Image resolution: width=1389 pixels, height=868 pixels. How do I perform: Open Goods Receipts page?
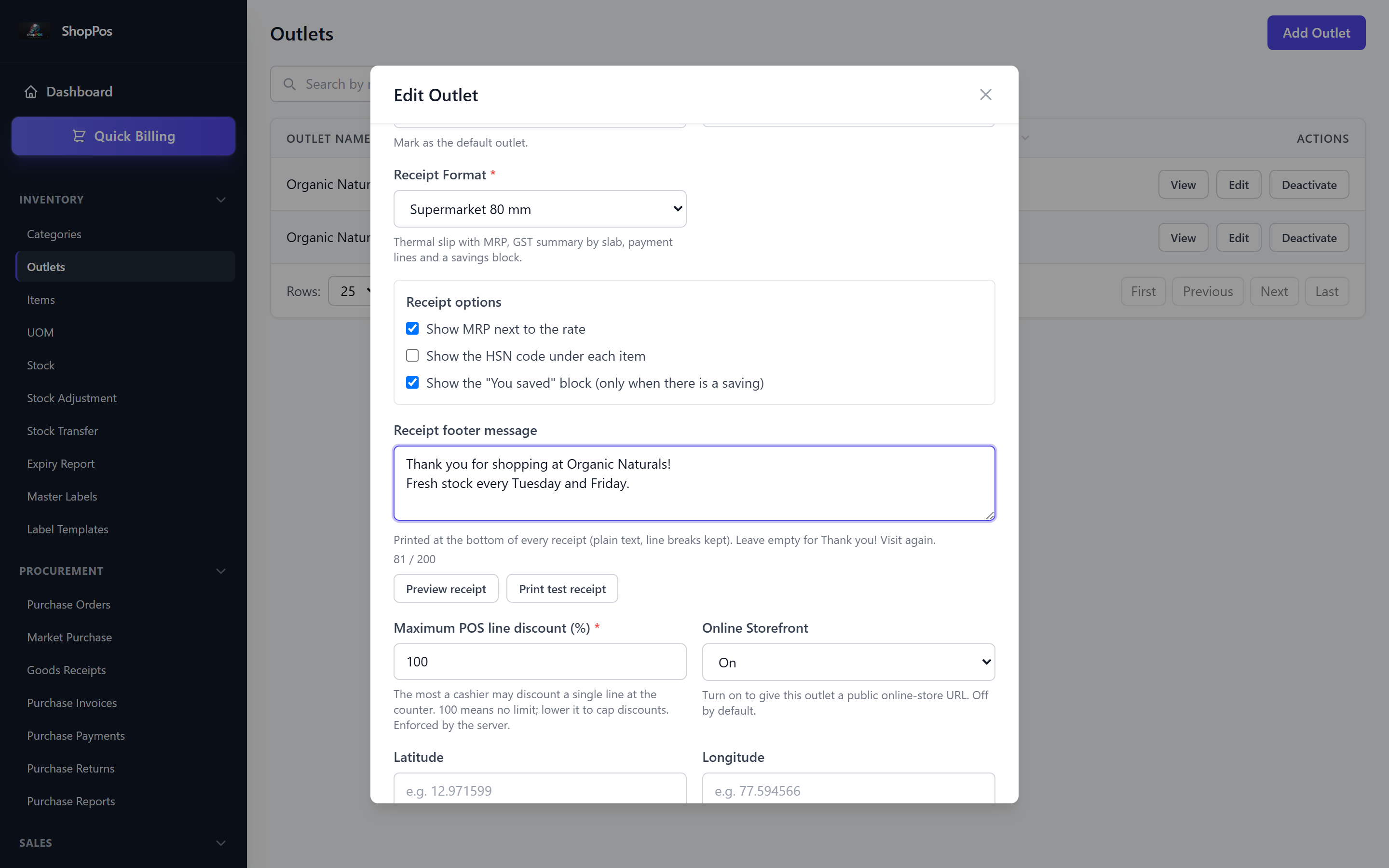coord(125,670)
